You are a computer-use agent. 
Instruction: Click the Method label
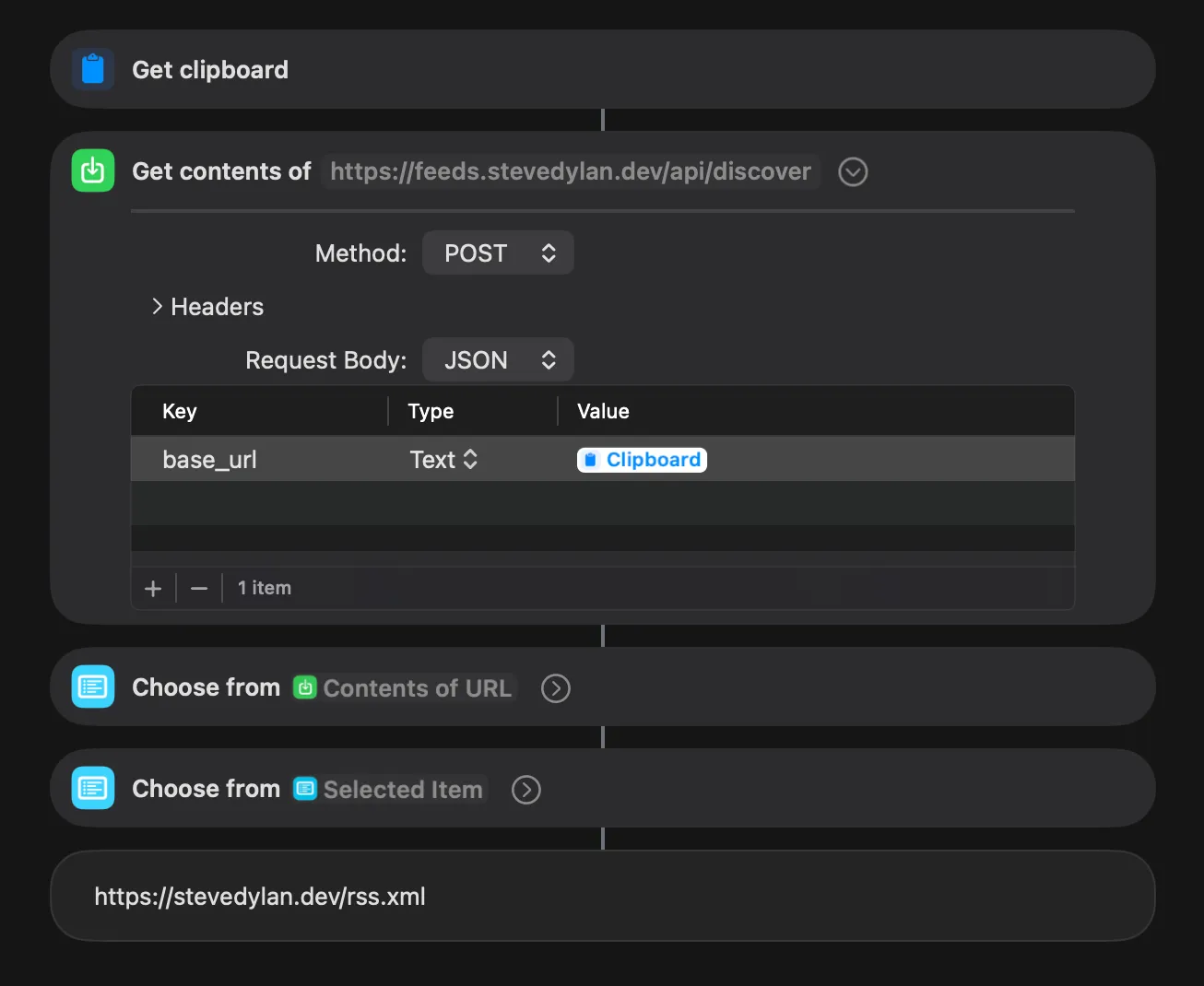(360, 253)
